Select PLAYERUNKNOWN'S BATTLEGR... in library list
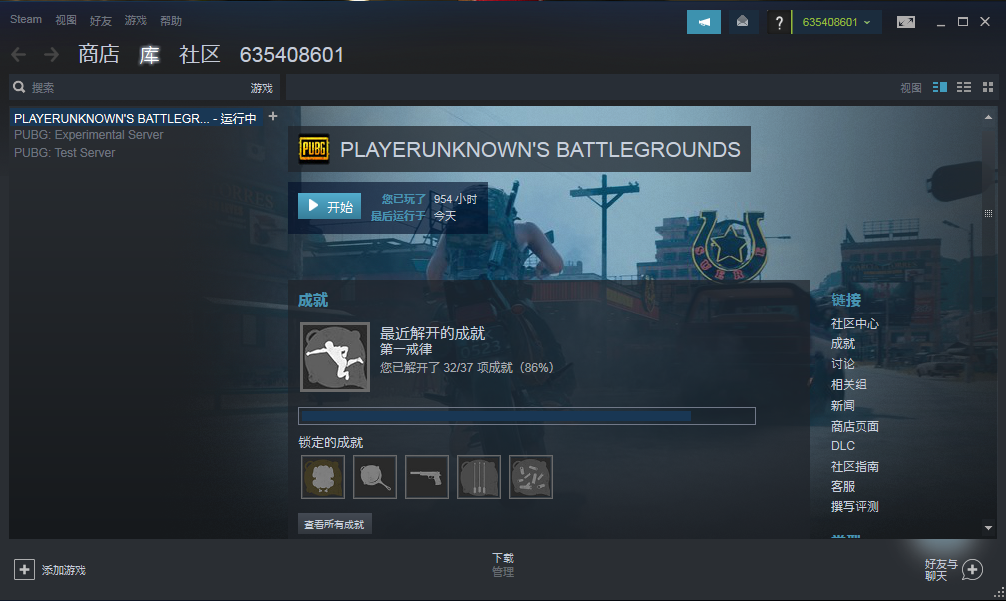Image resolution: width=1006 pixels, height=601 pixels. coord(135,118)
